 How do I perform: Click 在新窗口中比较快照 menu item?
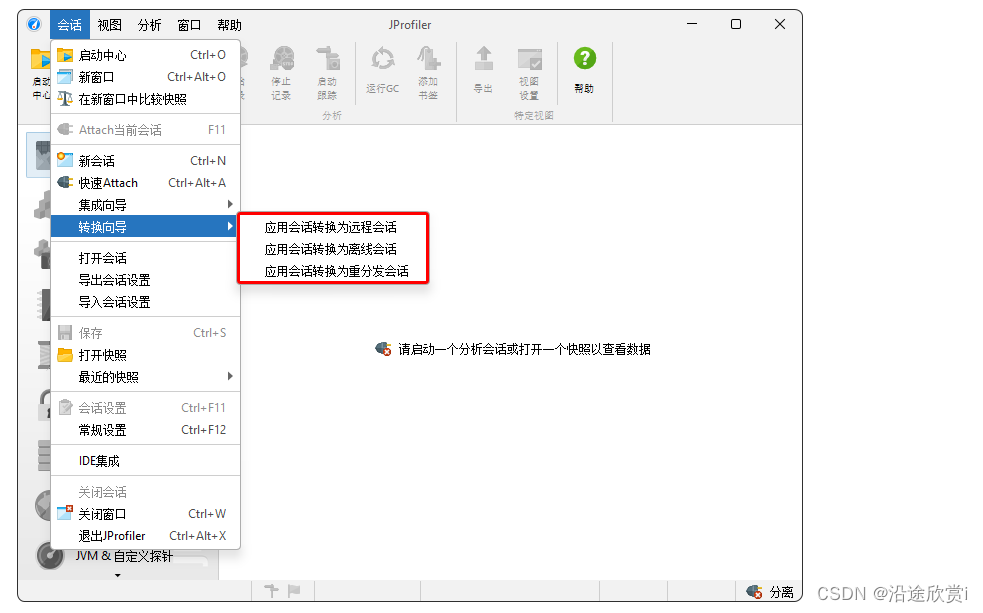[145, 99]
